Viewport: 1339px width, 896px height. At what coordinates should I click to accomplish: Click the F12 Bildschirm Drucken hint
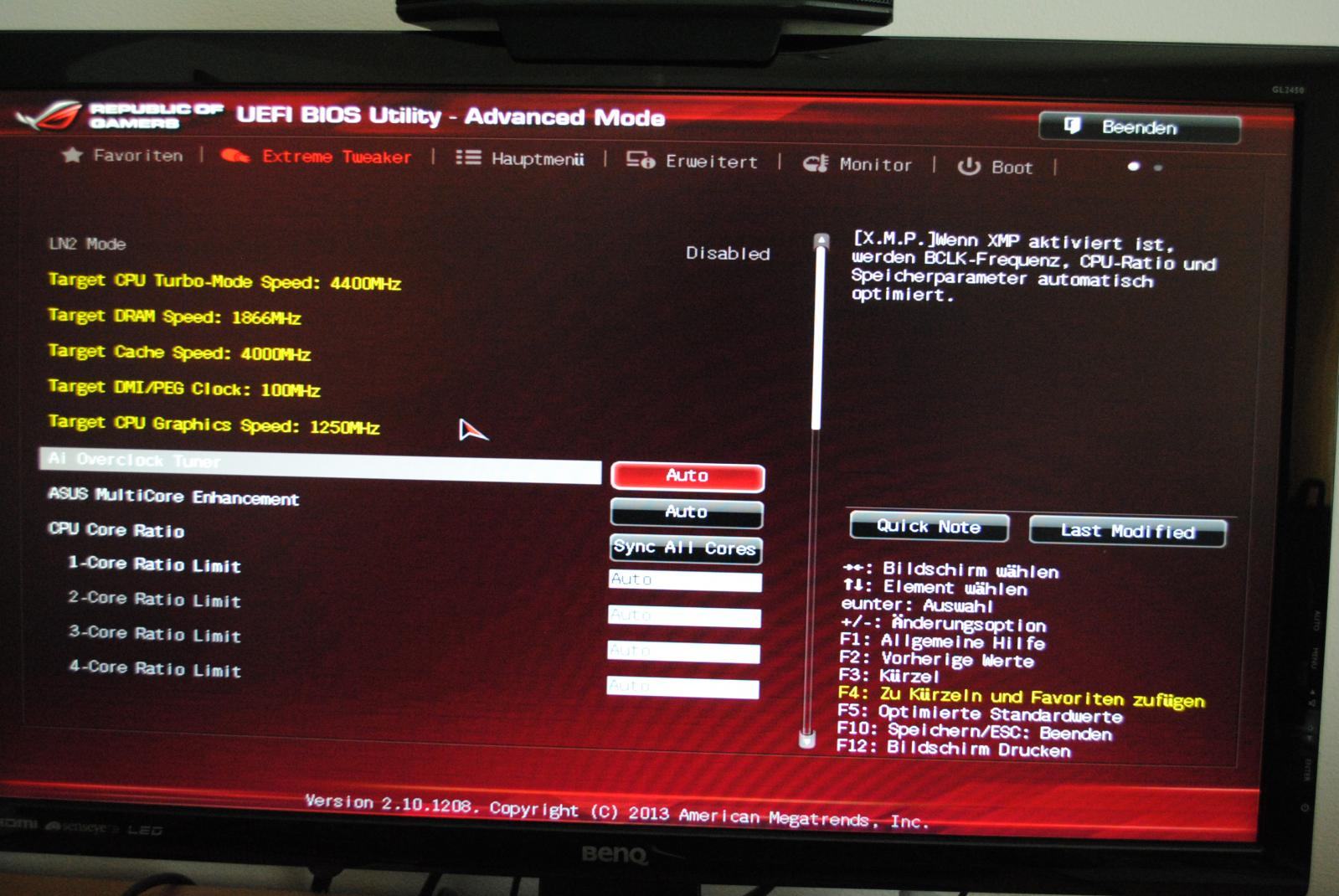point(954,749)
